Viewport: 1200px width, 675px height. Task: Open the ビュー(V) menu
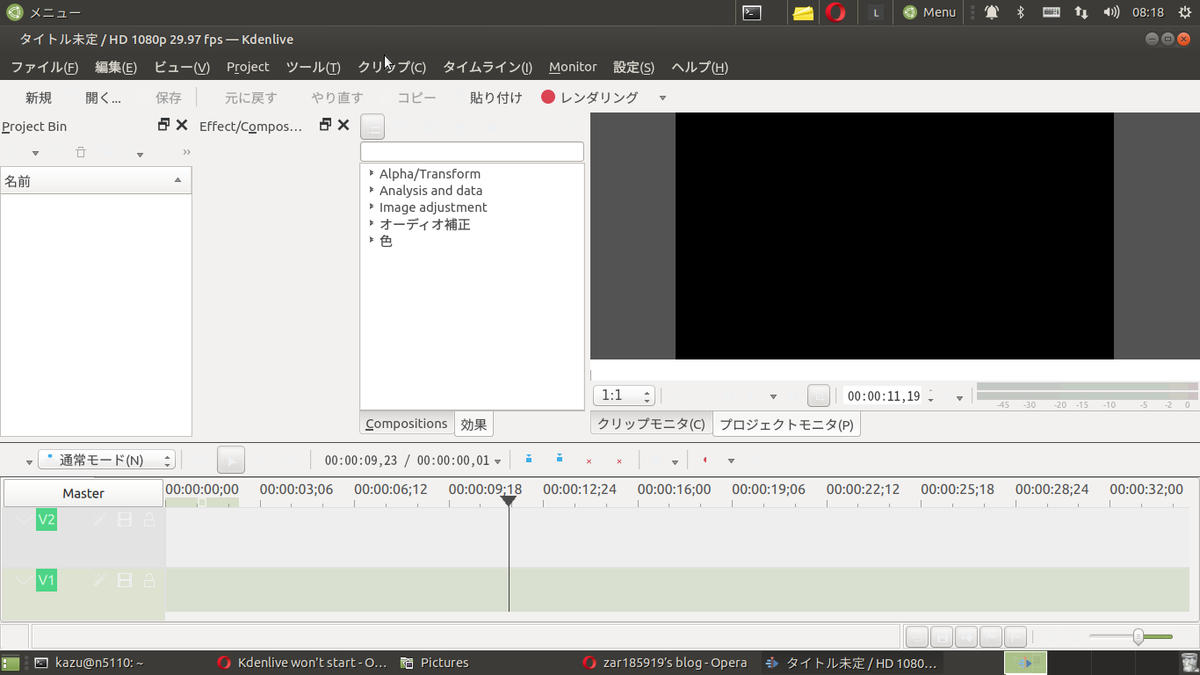point(182,67)
